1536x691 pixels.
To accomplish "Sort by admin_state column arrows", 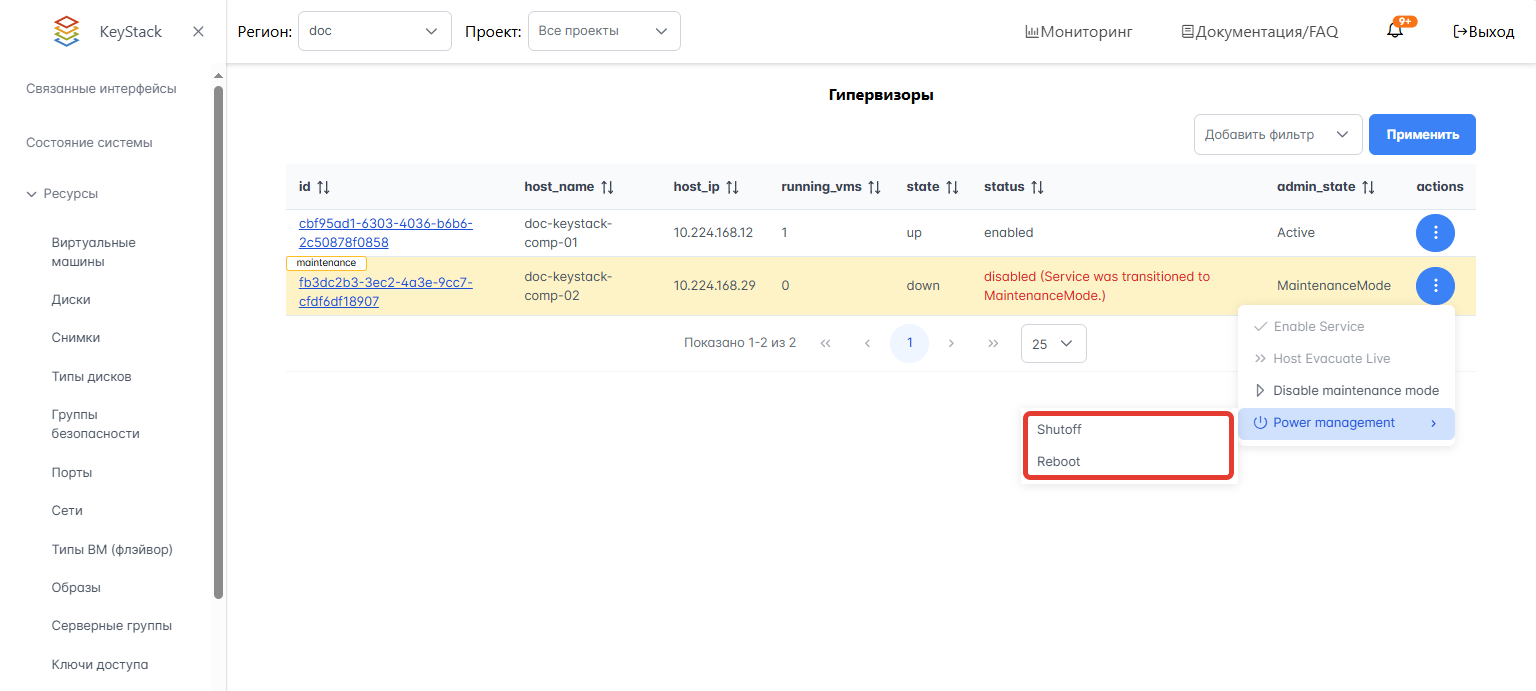I will (x=1368, y=187).
